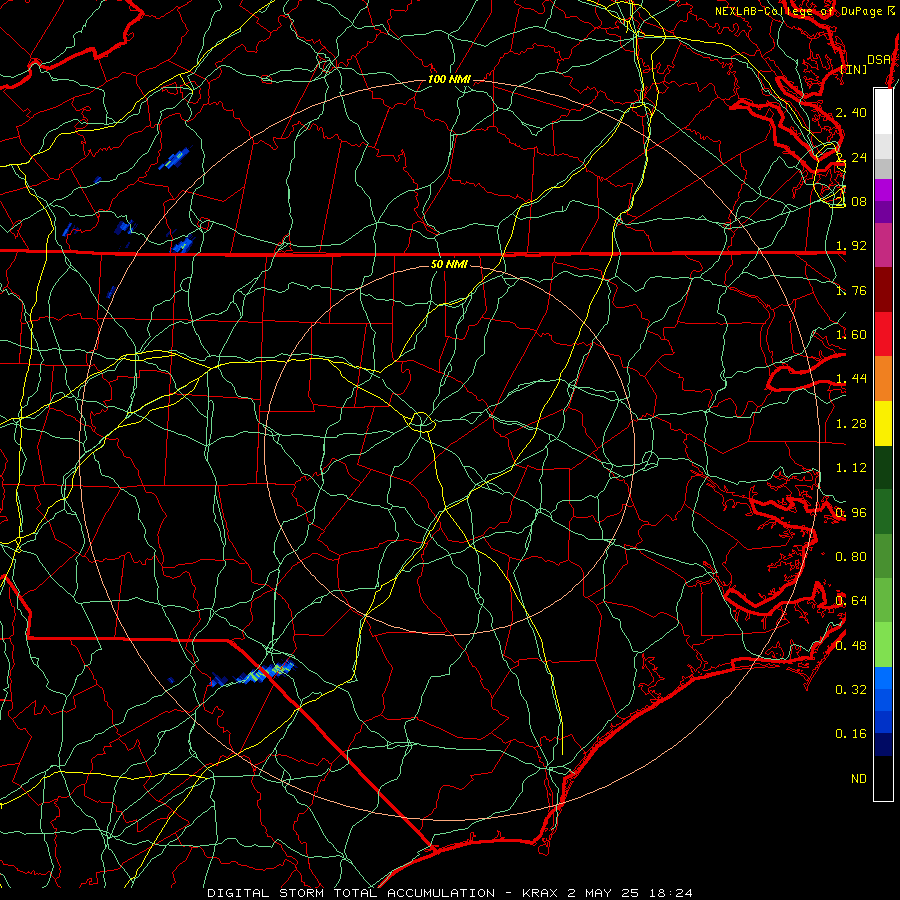Pick the white swatch atop the legend

[883, 112]
